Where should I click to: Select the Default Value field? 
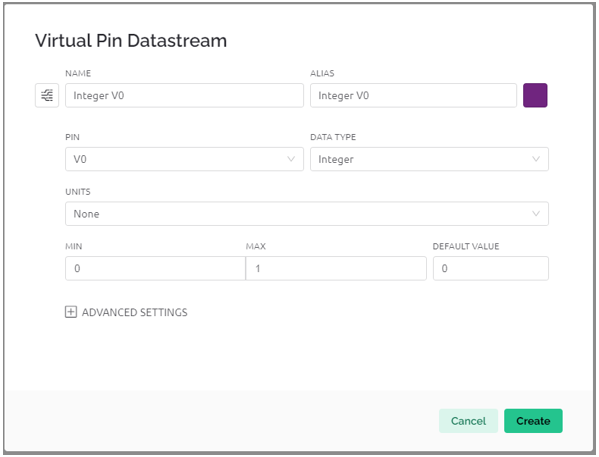[x=491, y=268]
